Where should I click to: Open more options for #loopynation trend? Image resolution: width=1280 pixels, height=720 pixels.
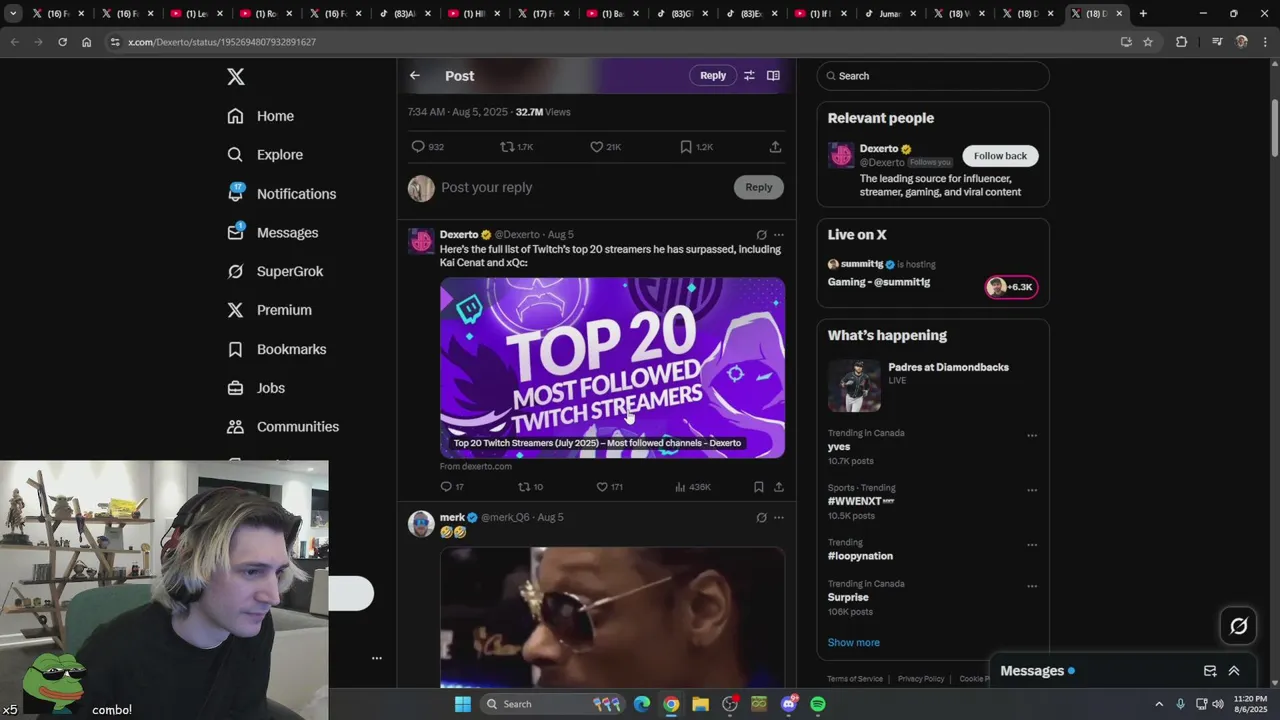click(x=1032, y=545)
